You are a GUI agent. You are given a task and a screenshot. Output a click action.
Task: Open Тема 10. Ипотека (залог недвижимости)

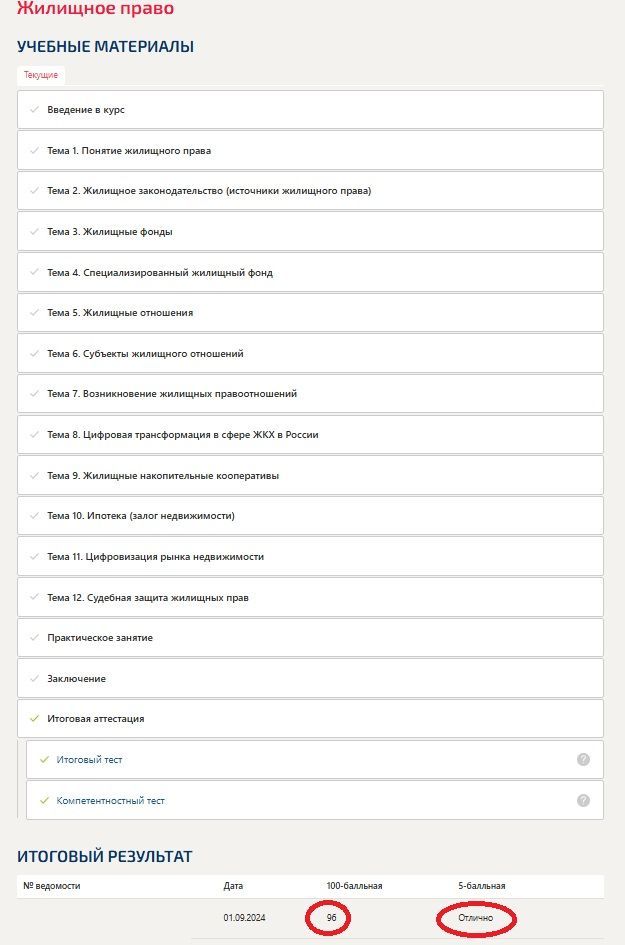(x=310, y=516)
